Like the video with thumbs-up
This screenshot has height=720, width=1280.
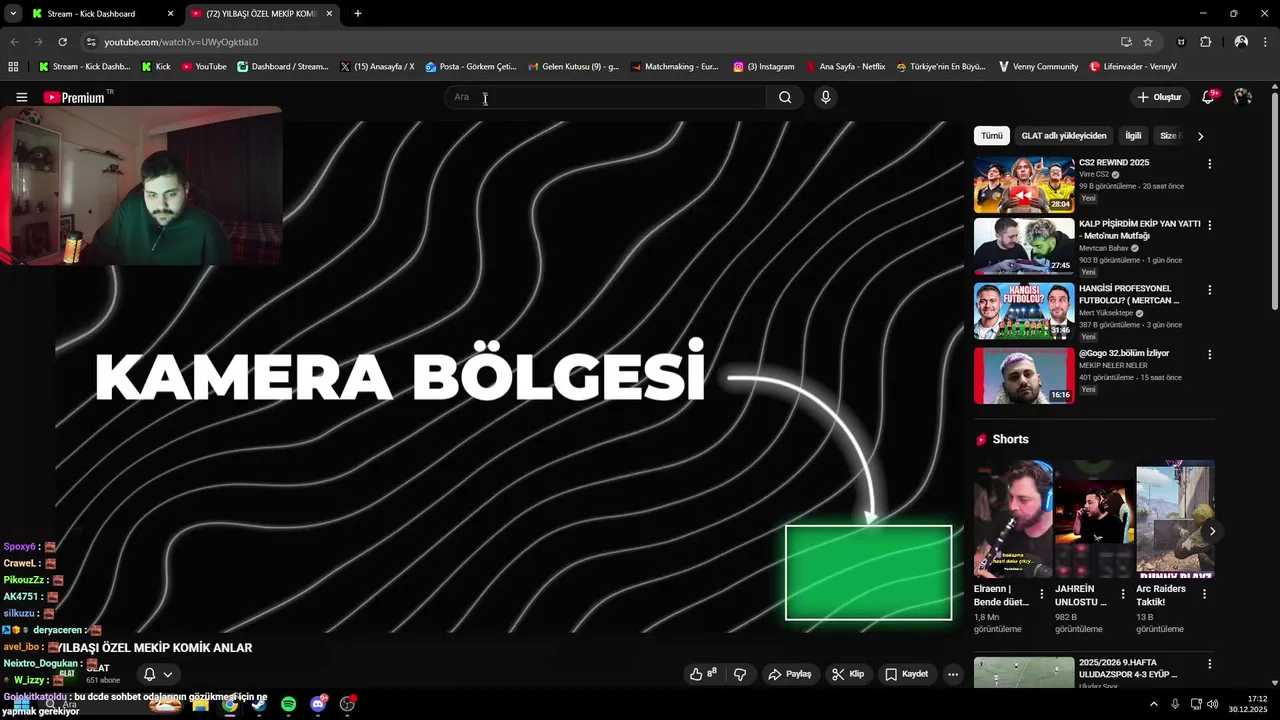(703, 674)
